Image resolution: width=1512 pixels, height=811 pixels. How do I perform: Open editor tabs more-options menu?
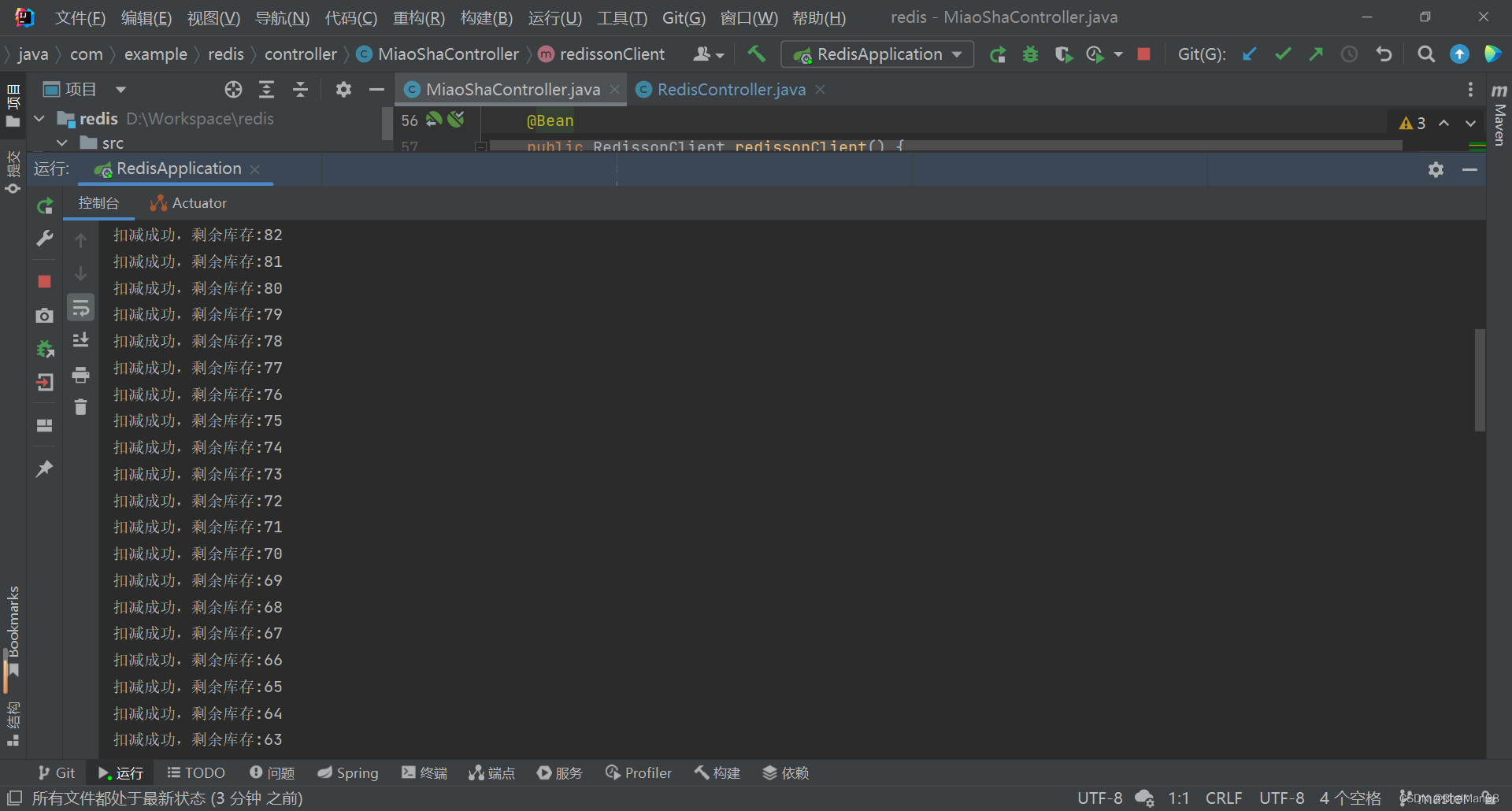click(1470, 90)
